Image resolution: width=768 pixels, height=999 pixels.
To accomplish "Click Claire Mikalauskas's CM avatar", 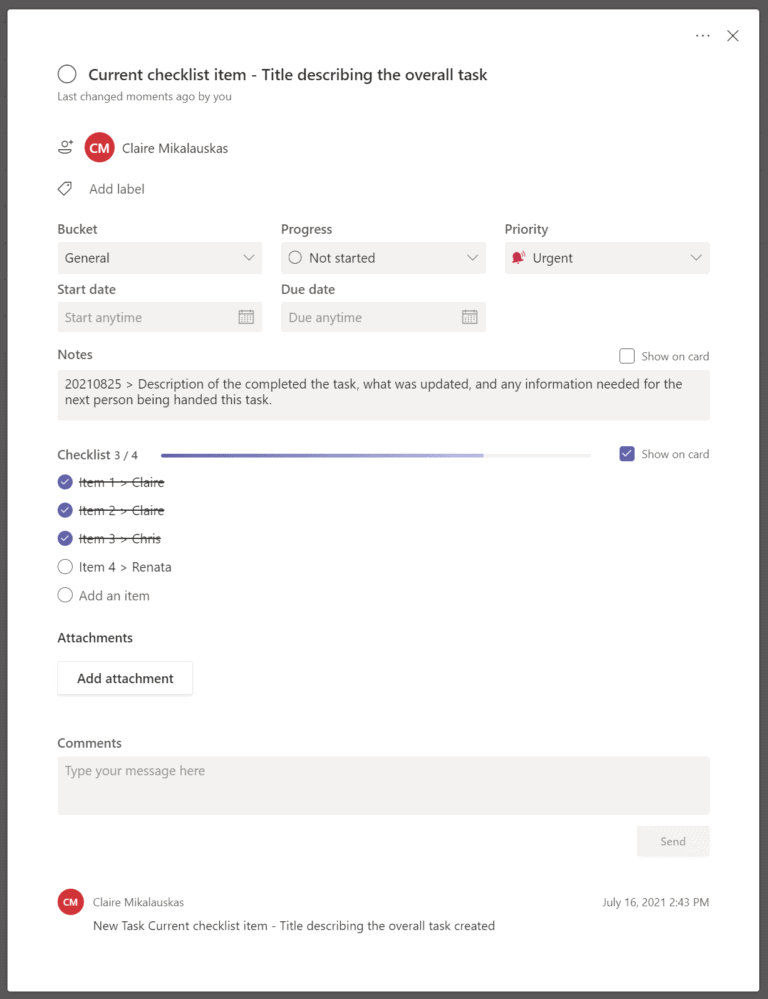I will (x=99, y=147).
